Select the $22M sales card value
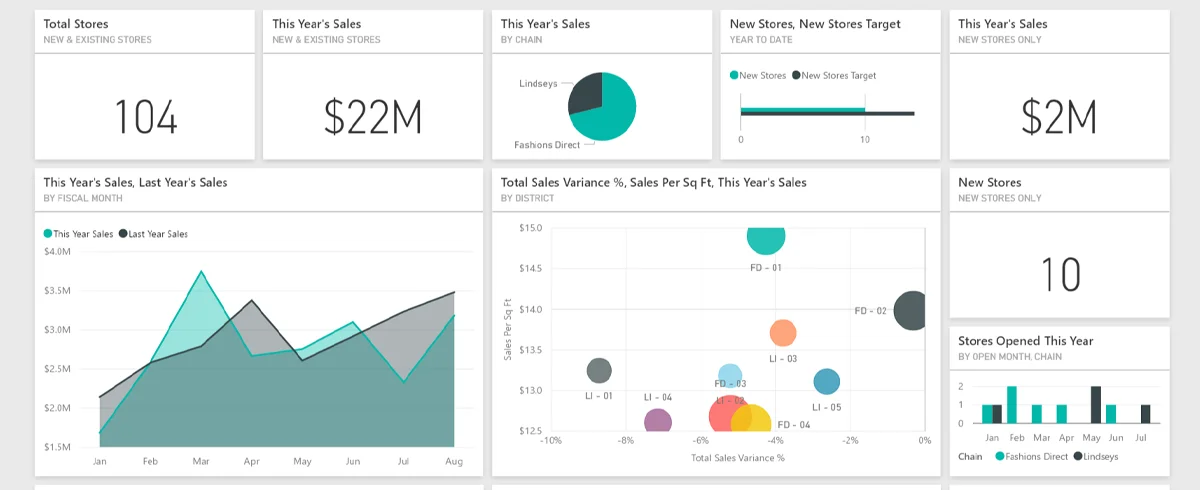Image resolution: width=1200 pixels, height=490 pixels. (374, 117)
